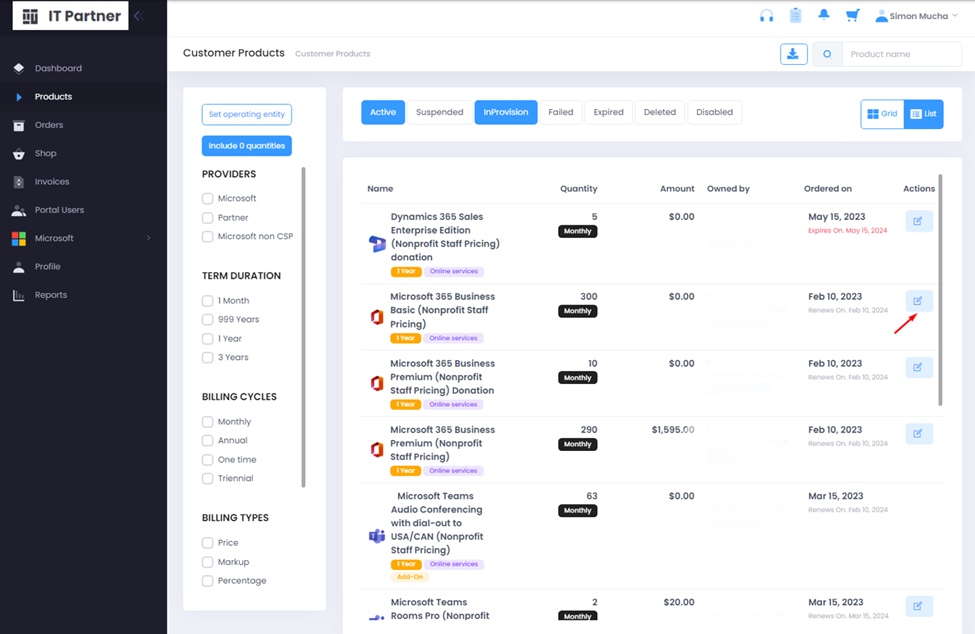Click the product list scrollbar
Screen dimensions: 975x634
pos(940,290)
